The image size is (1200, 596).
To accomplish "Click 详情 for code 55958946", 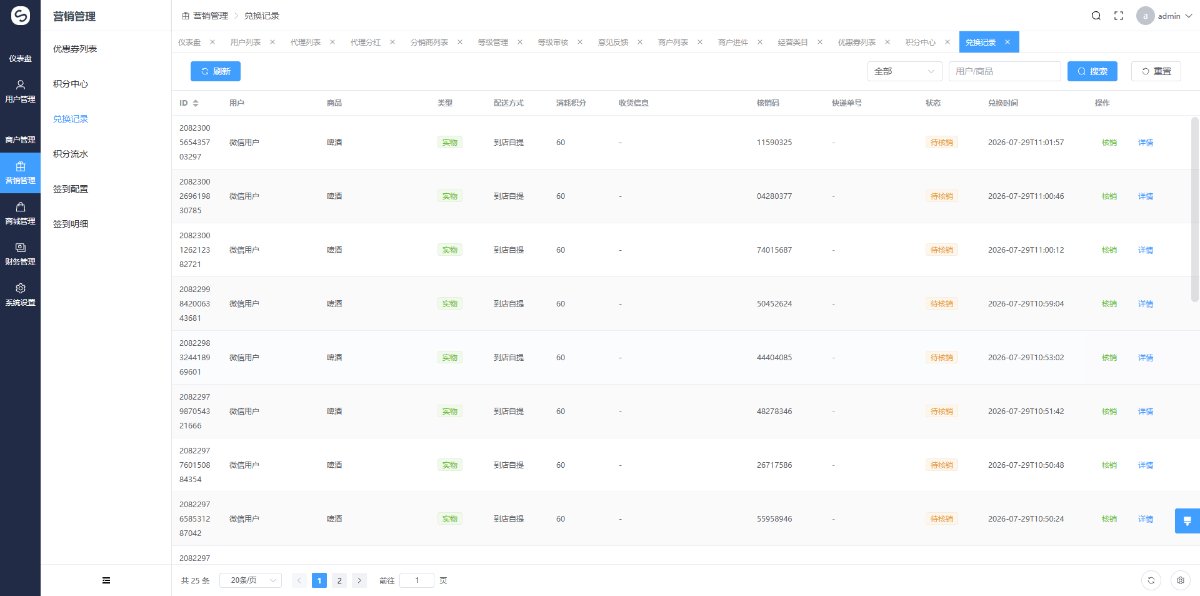I will 1146,519.
